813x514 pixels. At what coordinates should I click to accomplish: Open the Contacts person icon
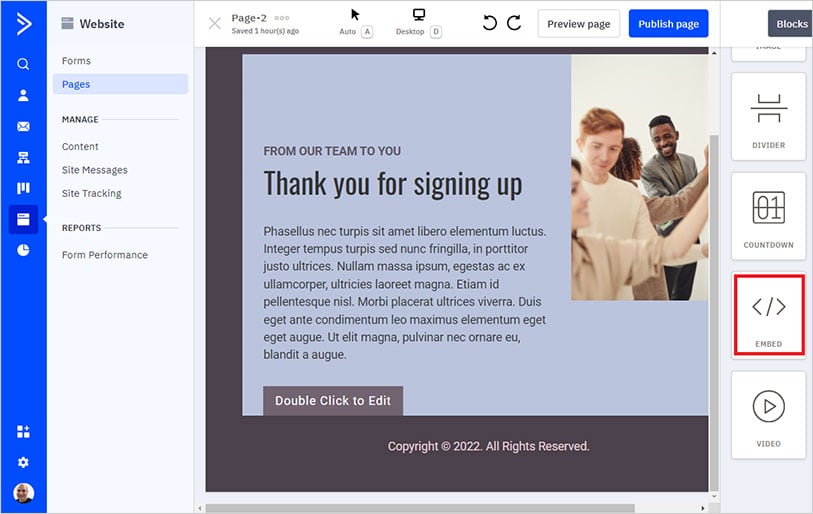tap(23, 95)
